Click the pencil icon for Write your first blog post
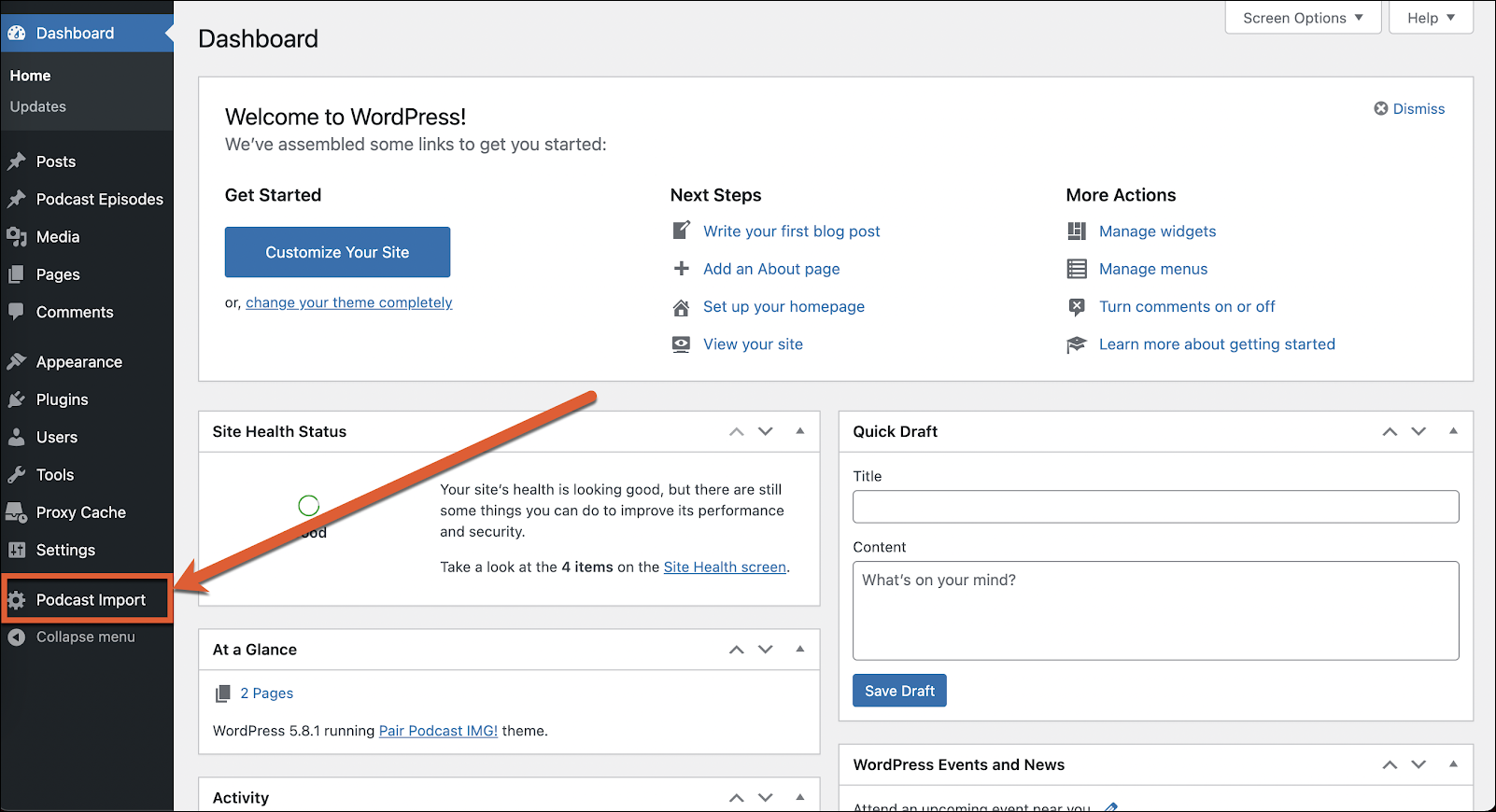The height and width of the screenshot is (812, 1496). [x=682, y=231]
